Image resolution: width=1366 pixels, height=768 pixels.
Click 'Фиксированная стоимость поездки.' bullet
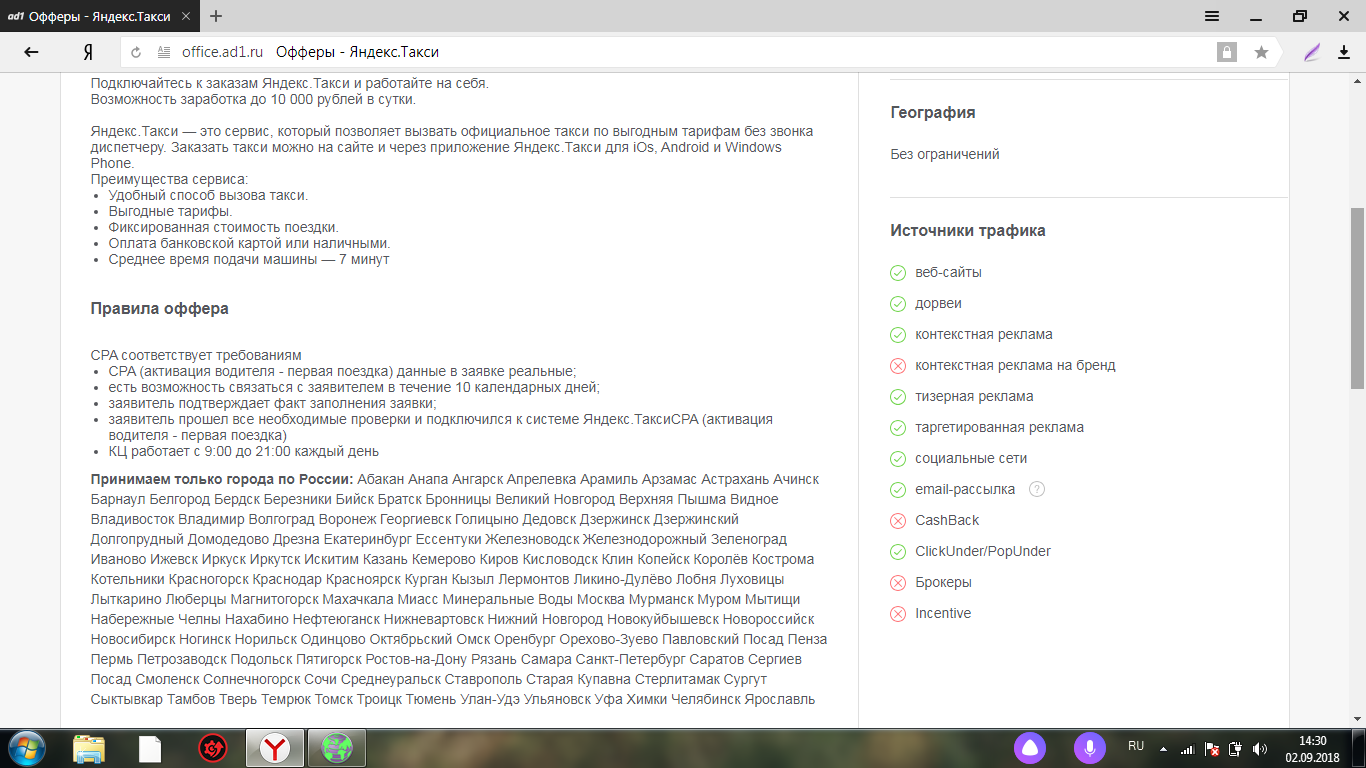pos(223,228)
